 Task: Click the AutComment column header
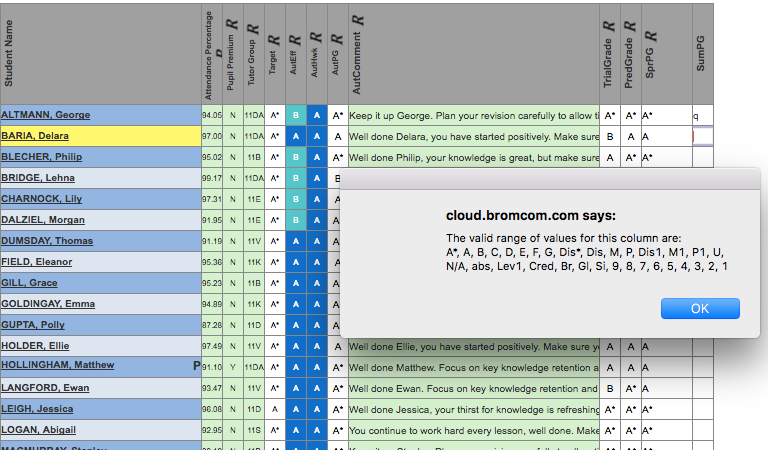point(474,54)
